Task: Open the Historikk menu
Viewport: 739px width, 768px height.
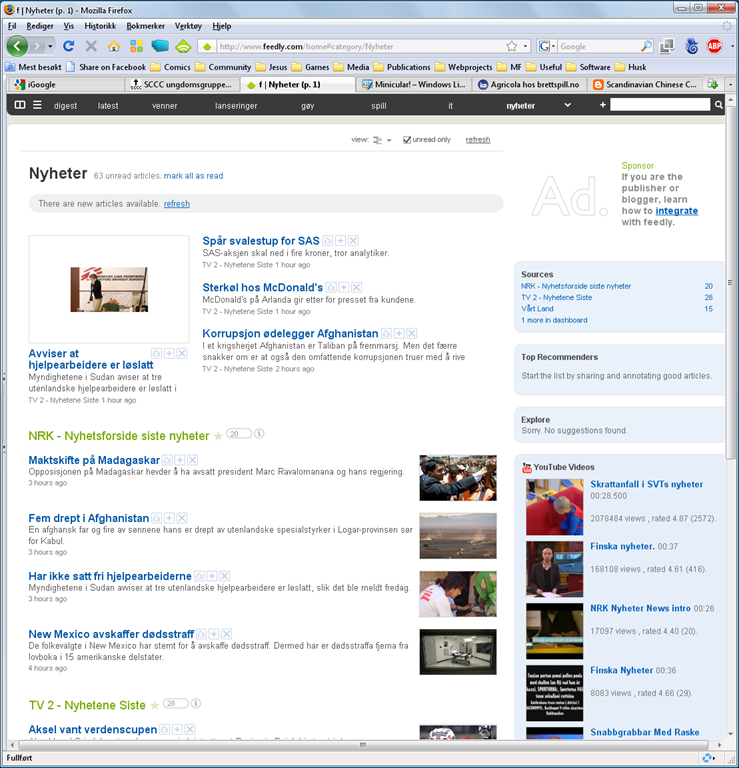Action: click(x=100, y=26)
